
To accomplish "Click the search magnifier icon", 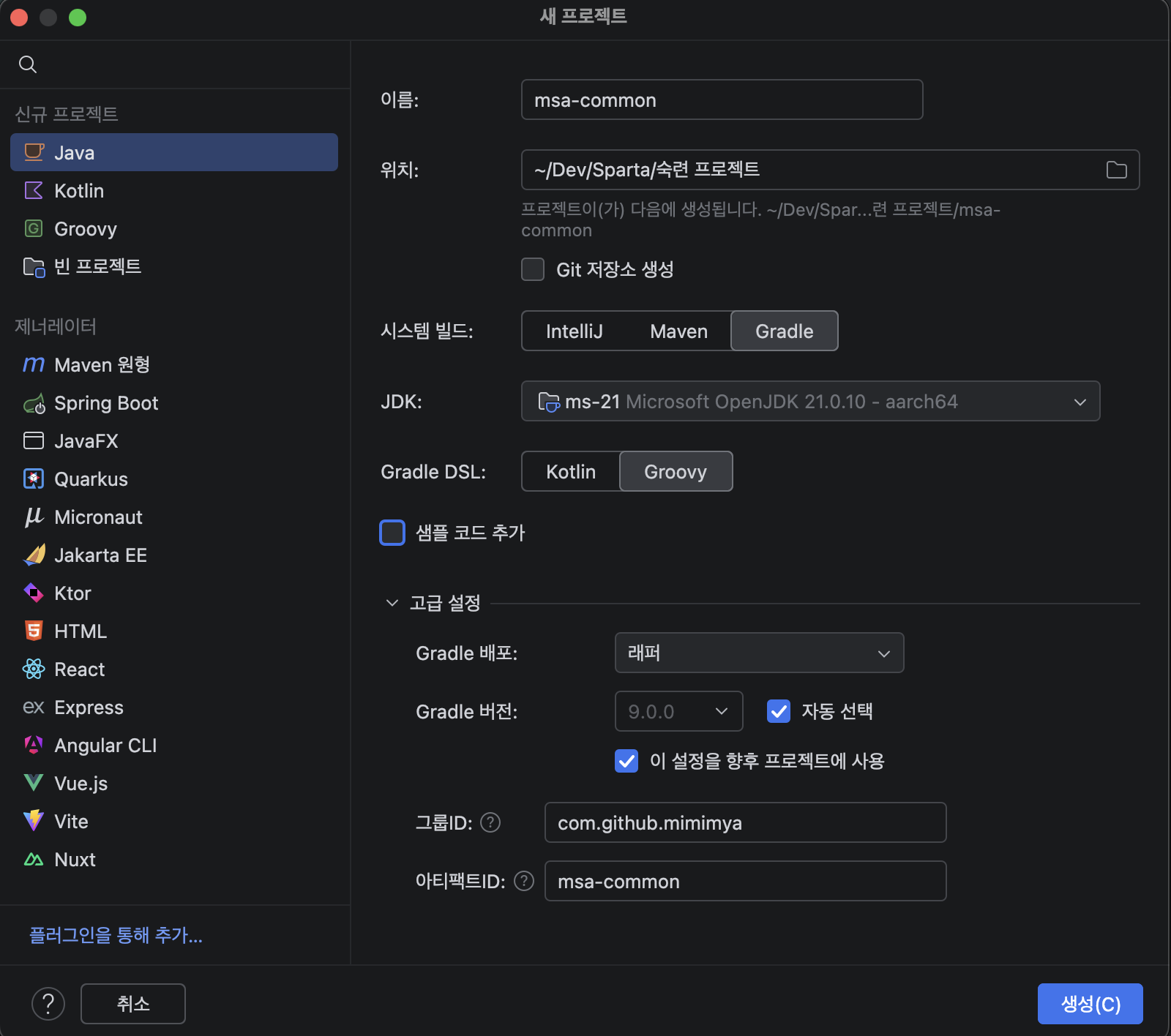I will click(x=28, y=64).
